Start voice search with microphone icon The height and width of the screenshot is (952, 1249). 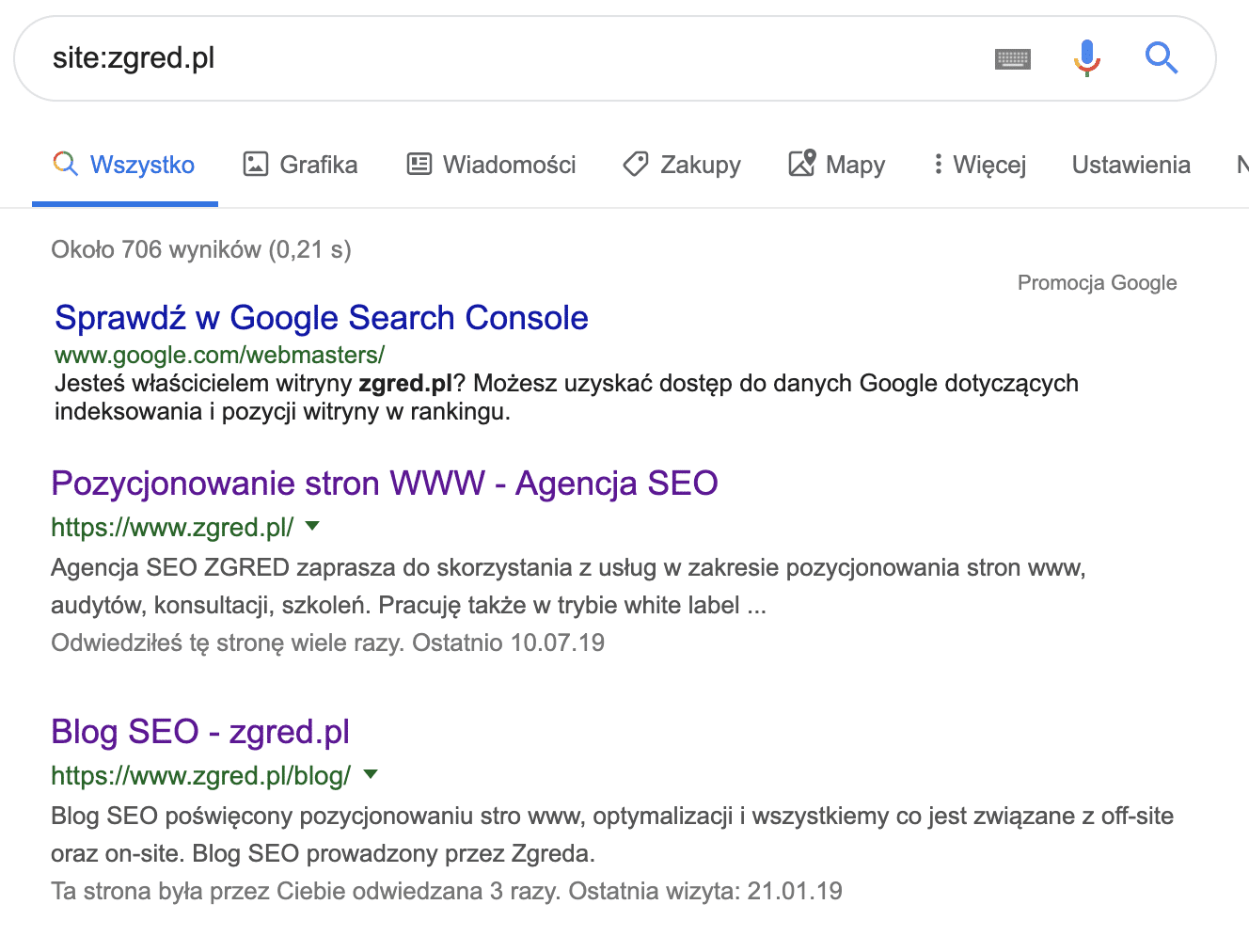1086,58
